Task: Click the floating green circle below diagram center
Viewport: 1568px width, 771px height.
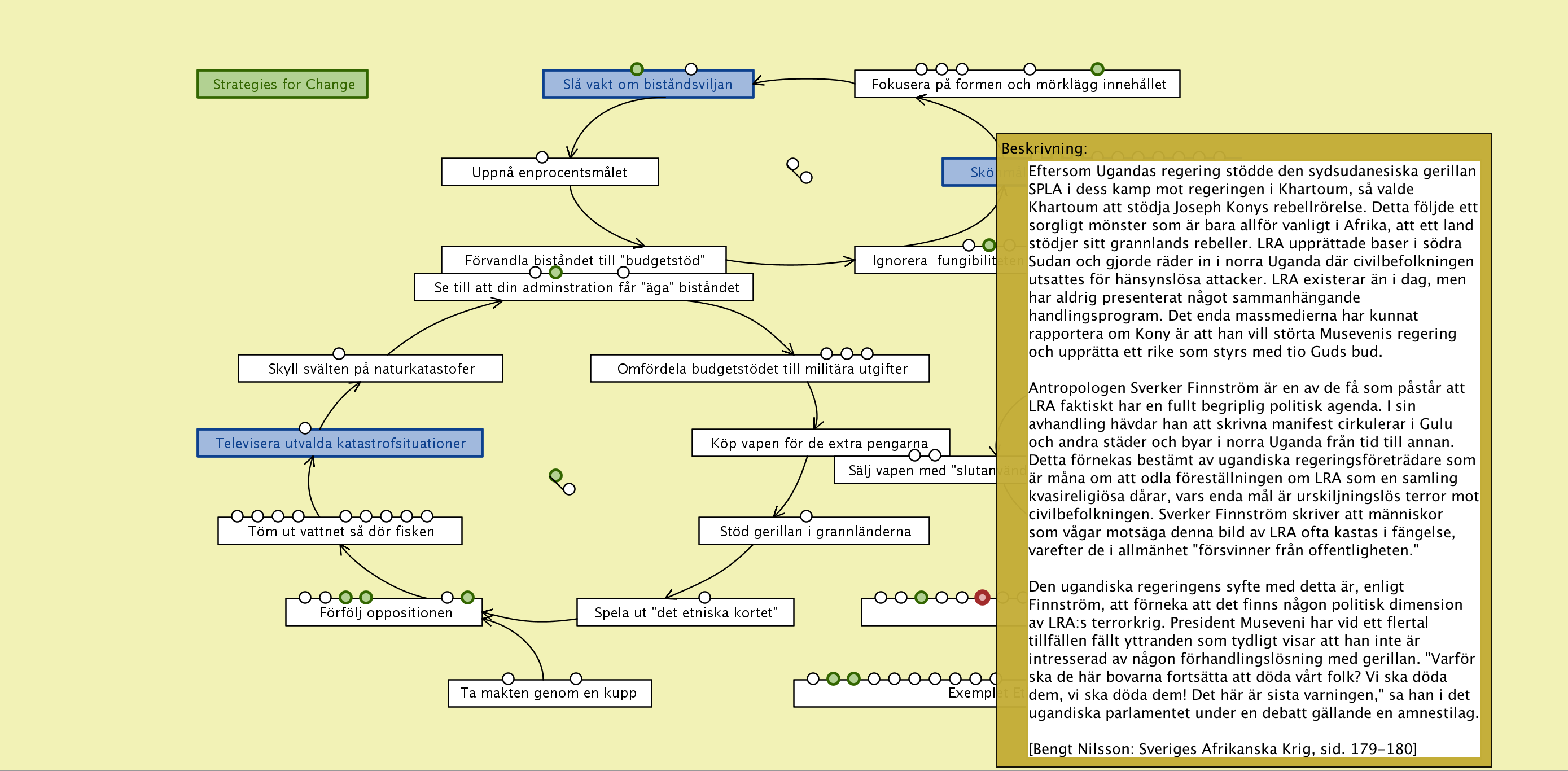Action: point(555,475)
